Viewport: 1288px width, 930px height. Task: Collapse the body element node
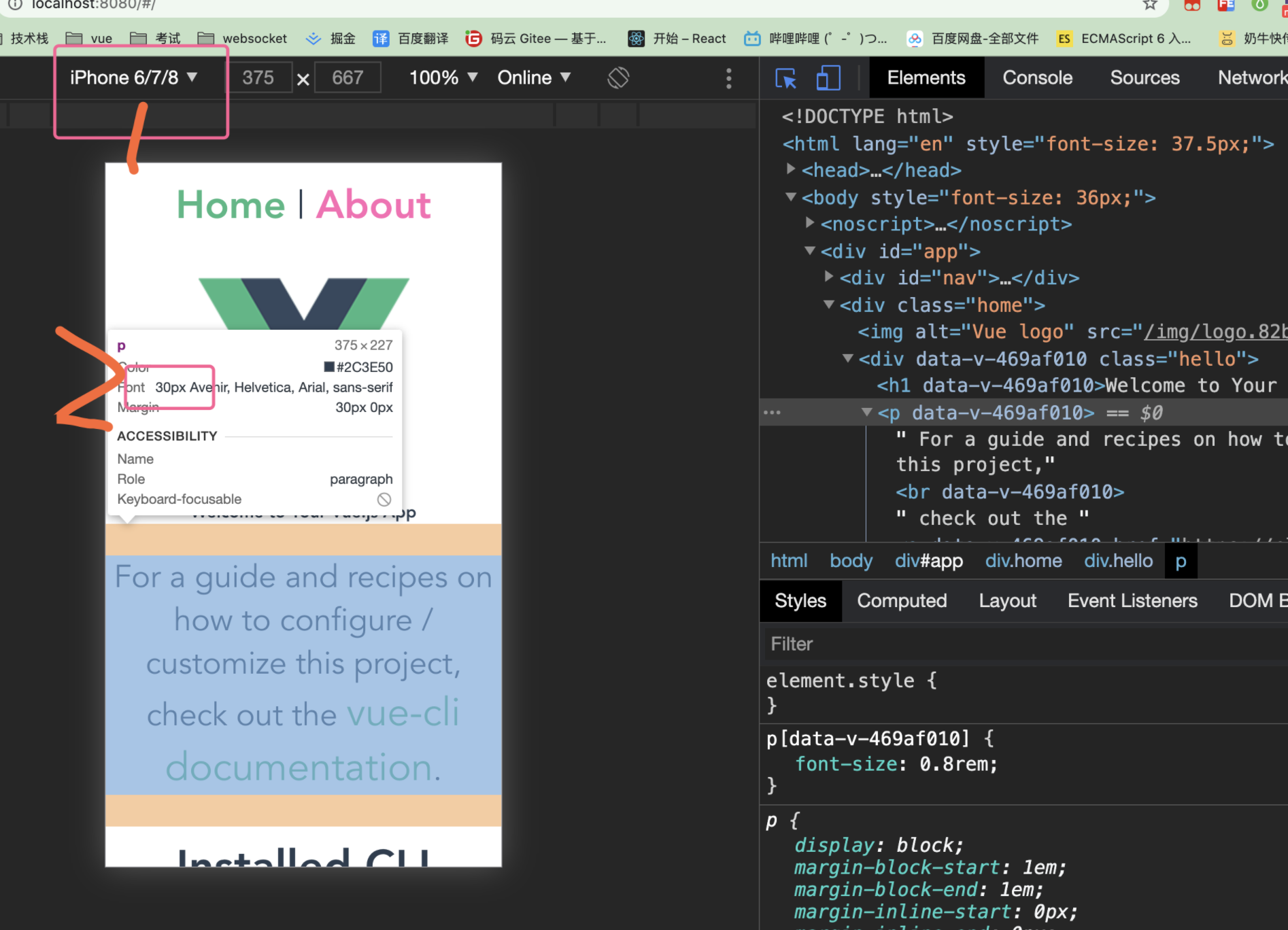click(791, 197)
